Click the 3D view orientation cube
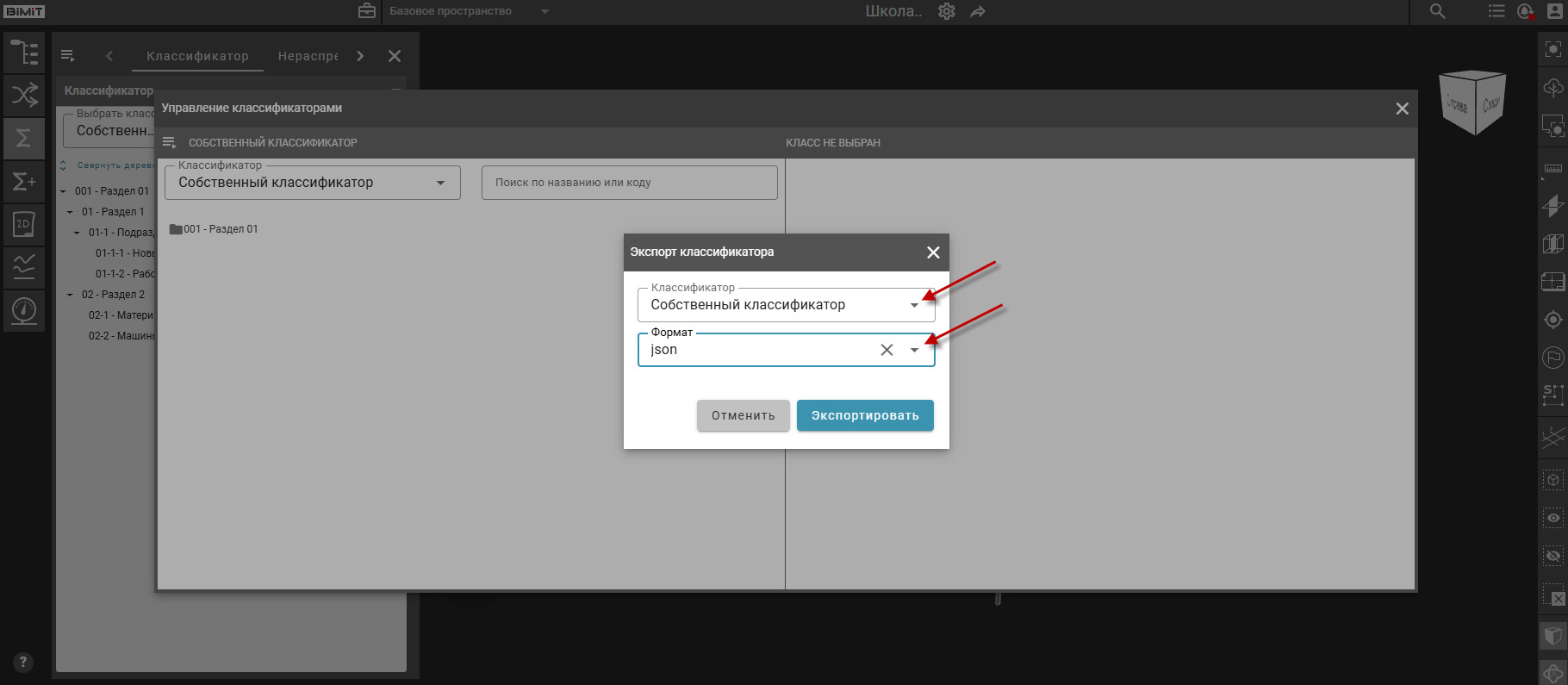This screenshot has width=1568, height=685. [1472, 103]
